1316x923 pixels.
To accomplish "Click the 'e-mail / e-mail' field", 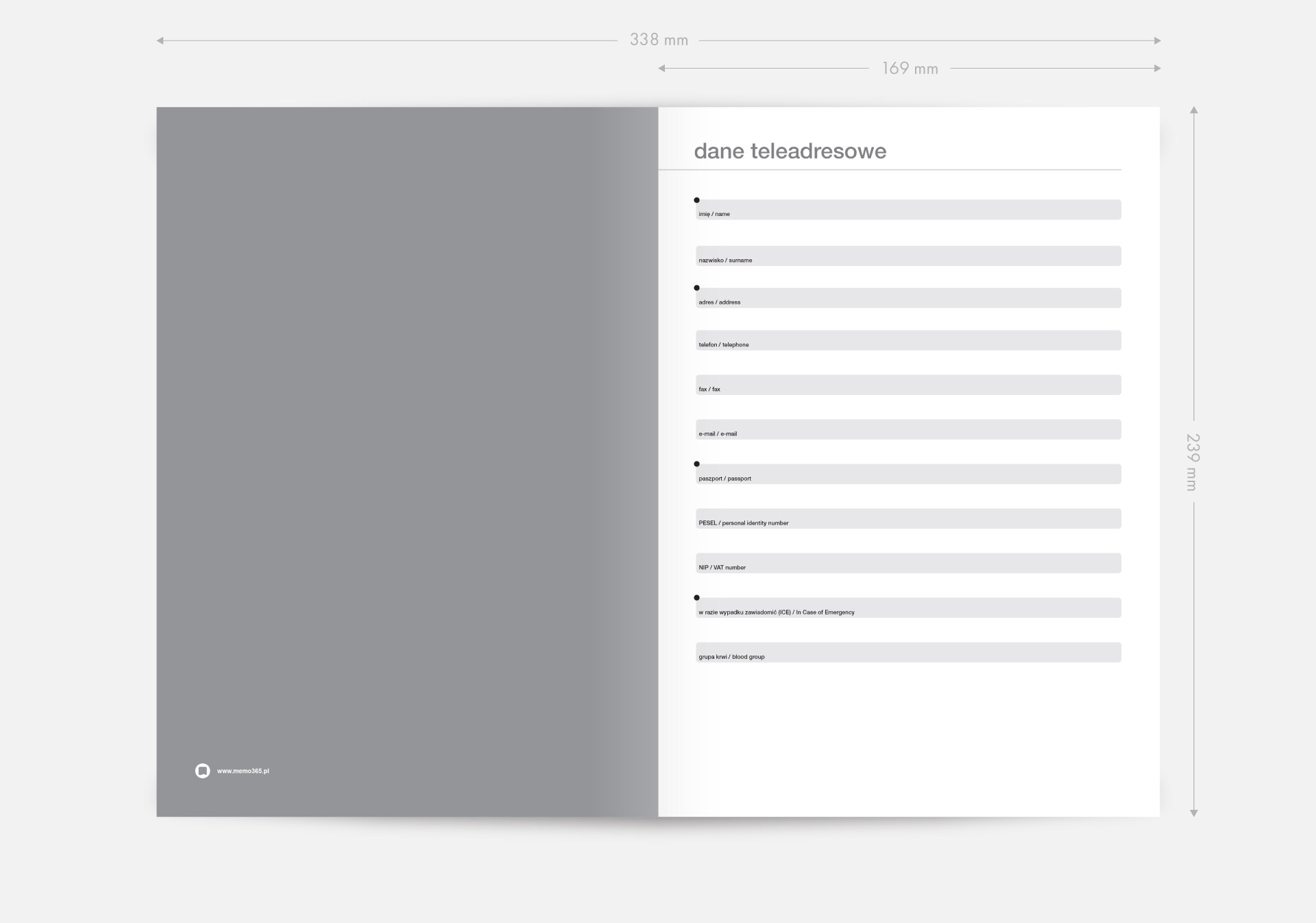I will click(908, 429).
